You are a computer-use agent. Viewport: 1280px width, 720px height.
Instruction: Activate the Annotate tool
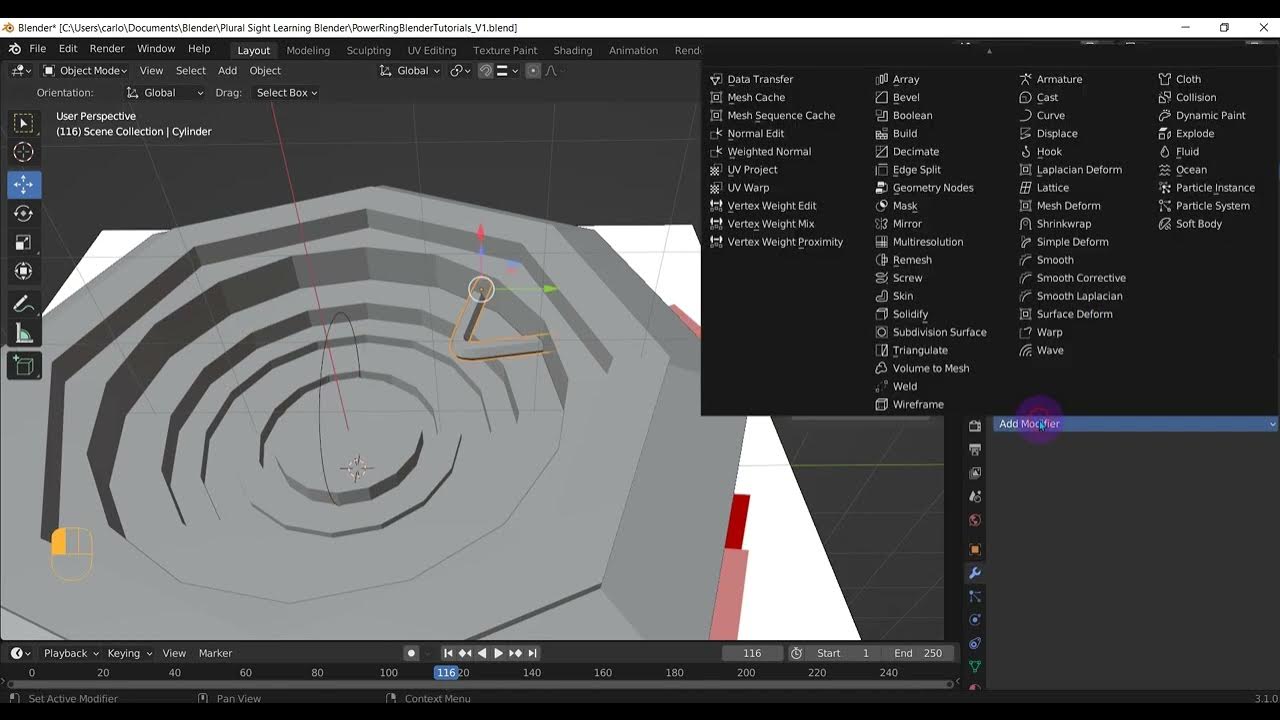(23, 304)
